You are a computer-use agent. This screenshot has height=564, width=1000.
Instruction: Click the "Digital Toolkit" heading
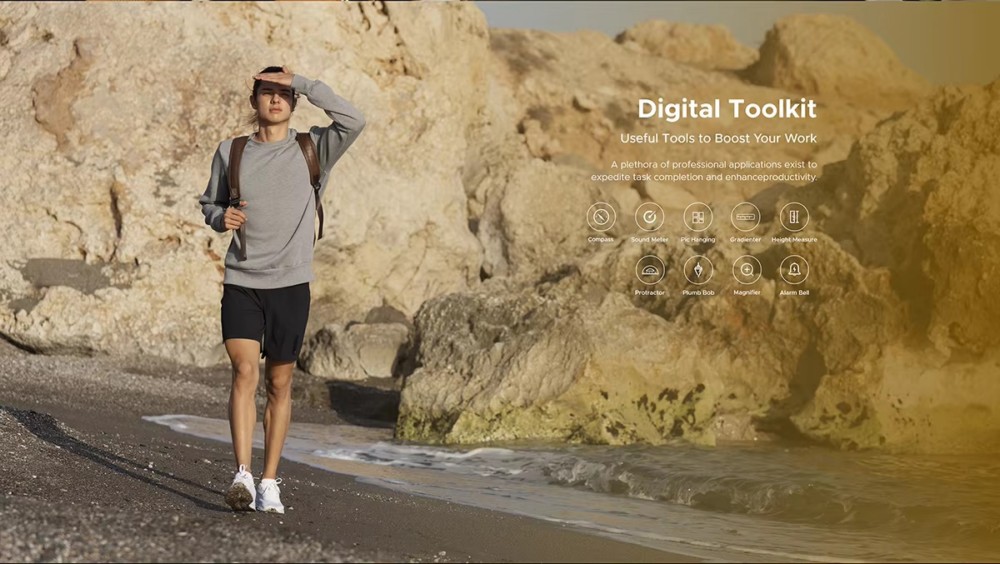[x=726, y=109]
